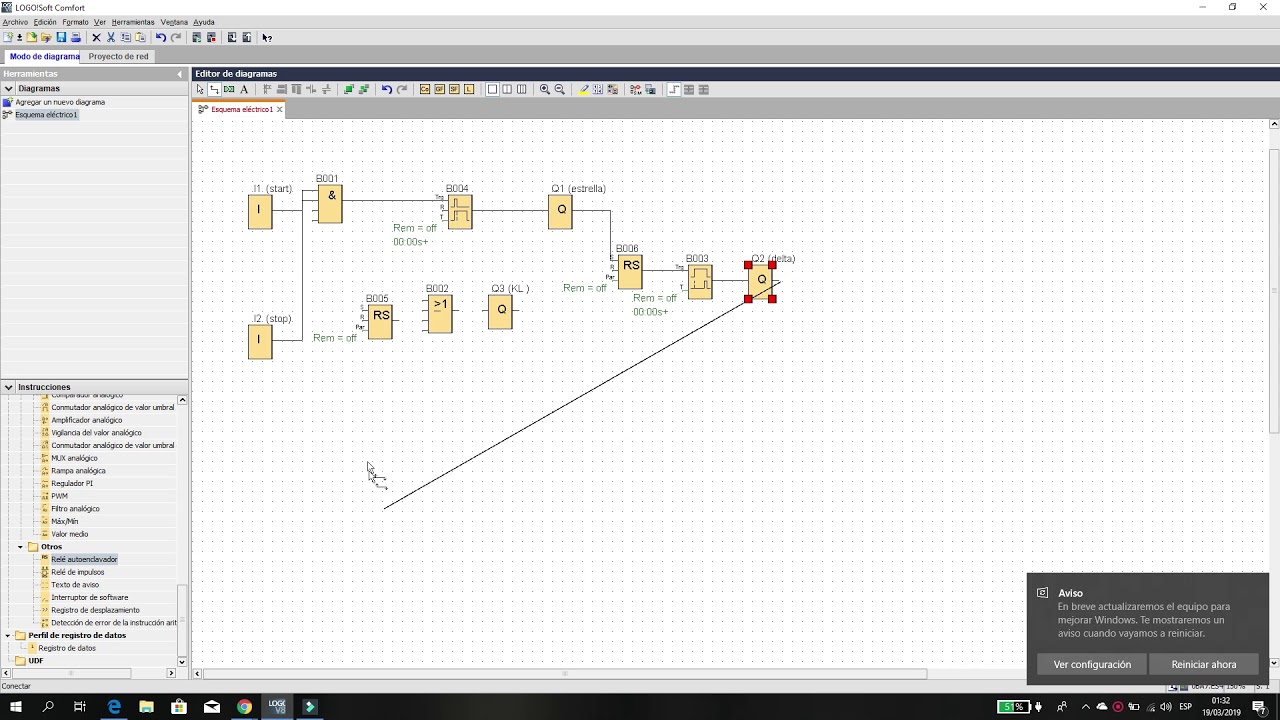Select the Modo de diagrama tab
The width and height of the screenshot is (1280, 720).
(x=43, y=56)
